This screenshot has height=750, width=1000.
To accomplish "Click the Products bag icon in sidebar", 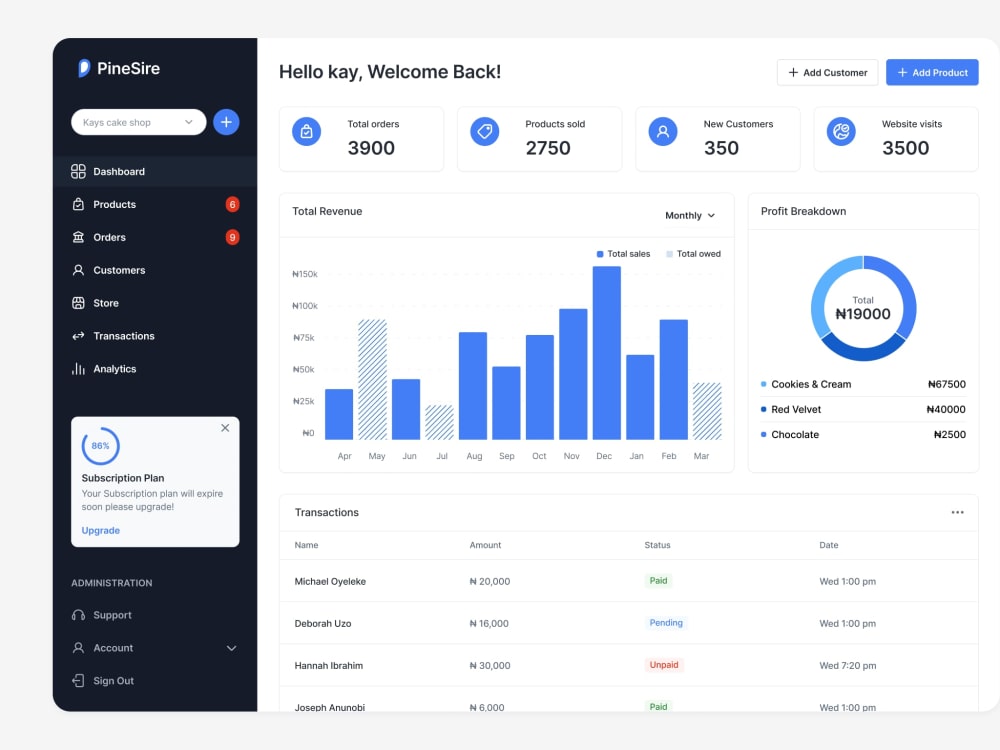I will 78,204.
